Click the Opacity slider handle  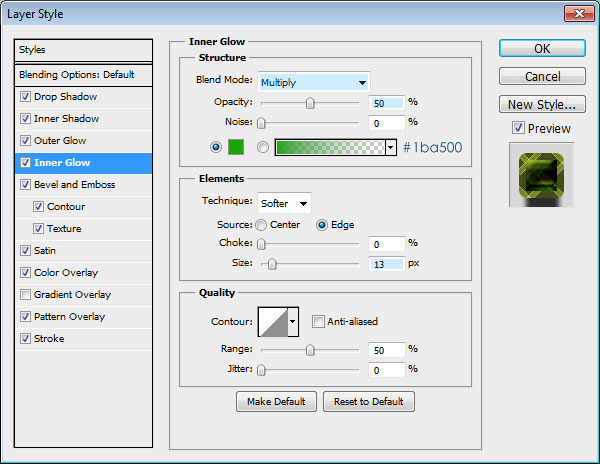pyautogui.click(x=310, y=102)
